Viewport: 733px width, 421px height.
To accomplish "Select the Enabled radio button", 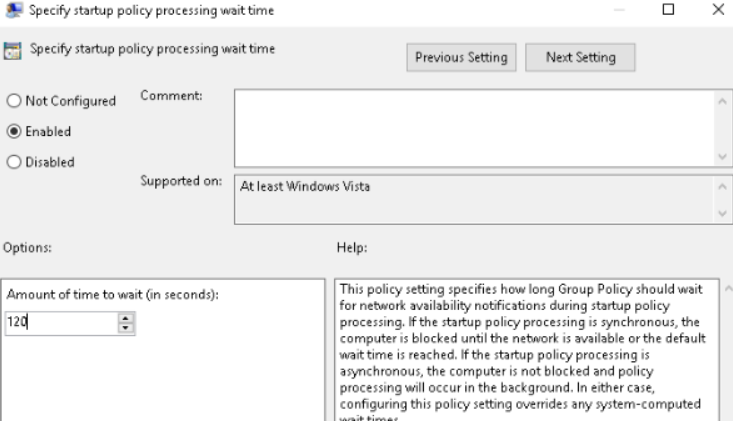I will (14, 131).
